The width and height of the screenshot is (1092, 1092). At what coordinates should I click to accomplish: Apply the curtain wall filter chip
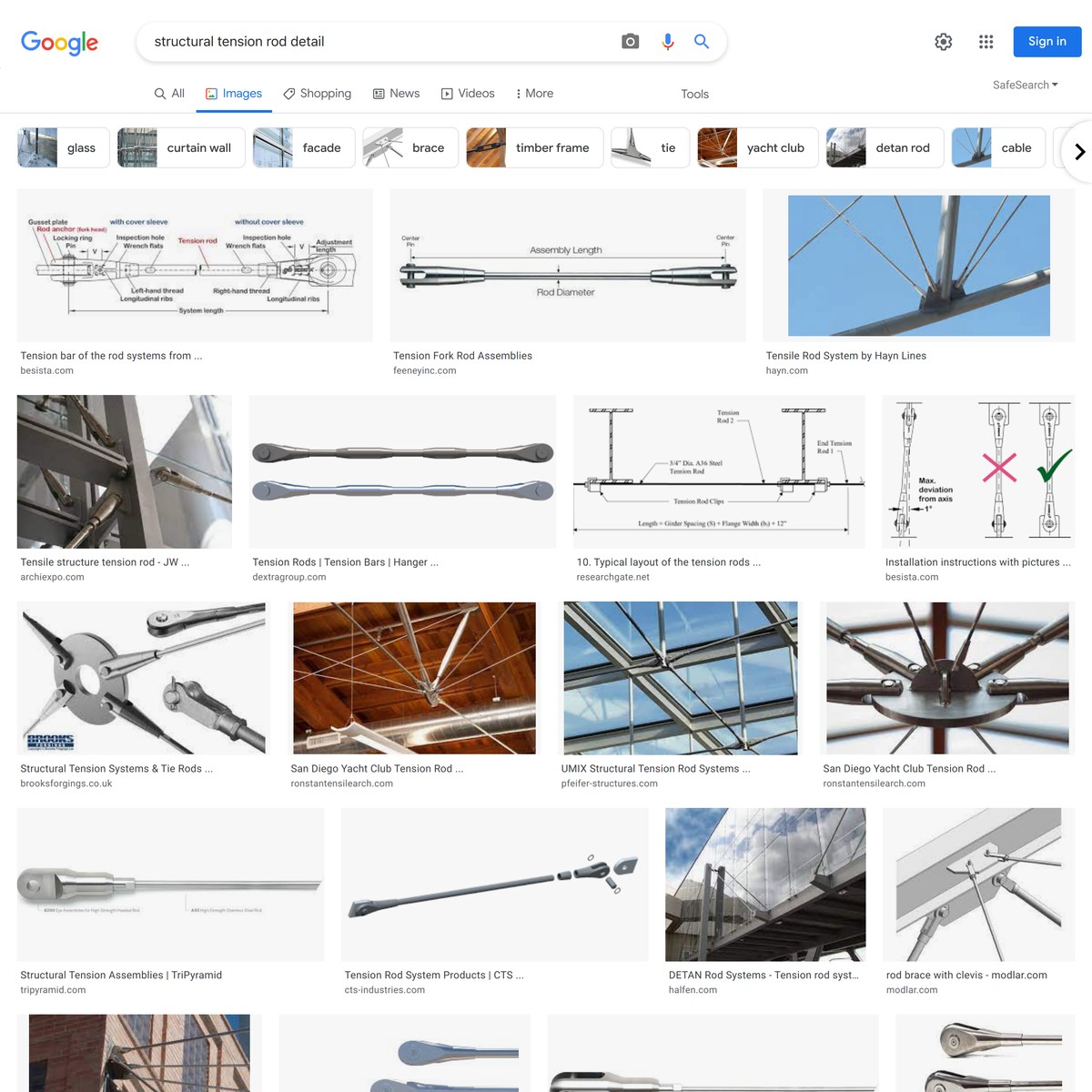pyautogui.click(x=180, y=147)
